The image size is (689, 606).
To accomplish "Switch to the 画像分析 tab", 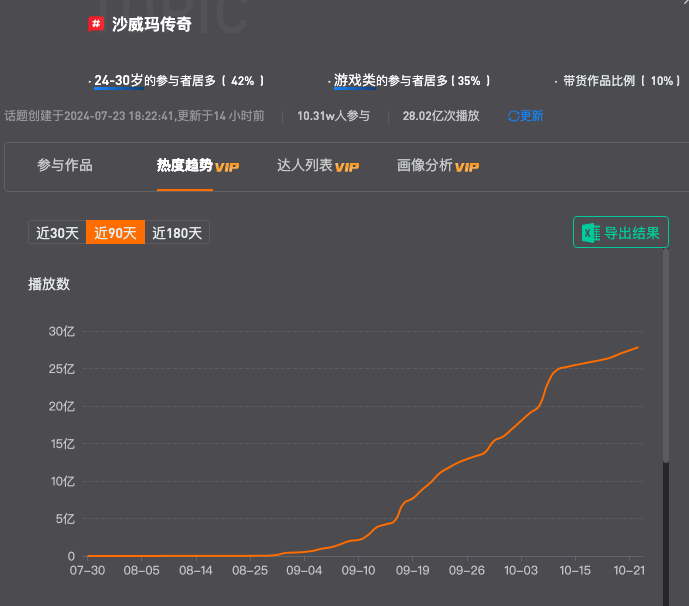I will pyautogui.click(x=438, y=166).
